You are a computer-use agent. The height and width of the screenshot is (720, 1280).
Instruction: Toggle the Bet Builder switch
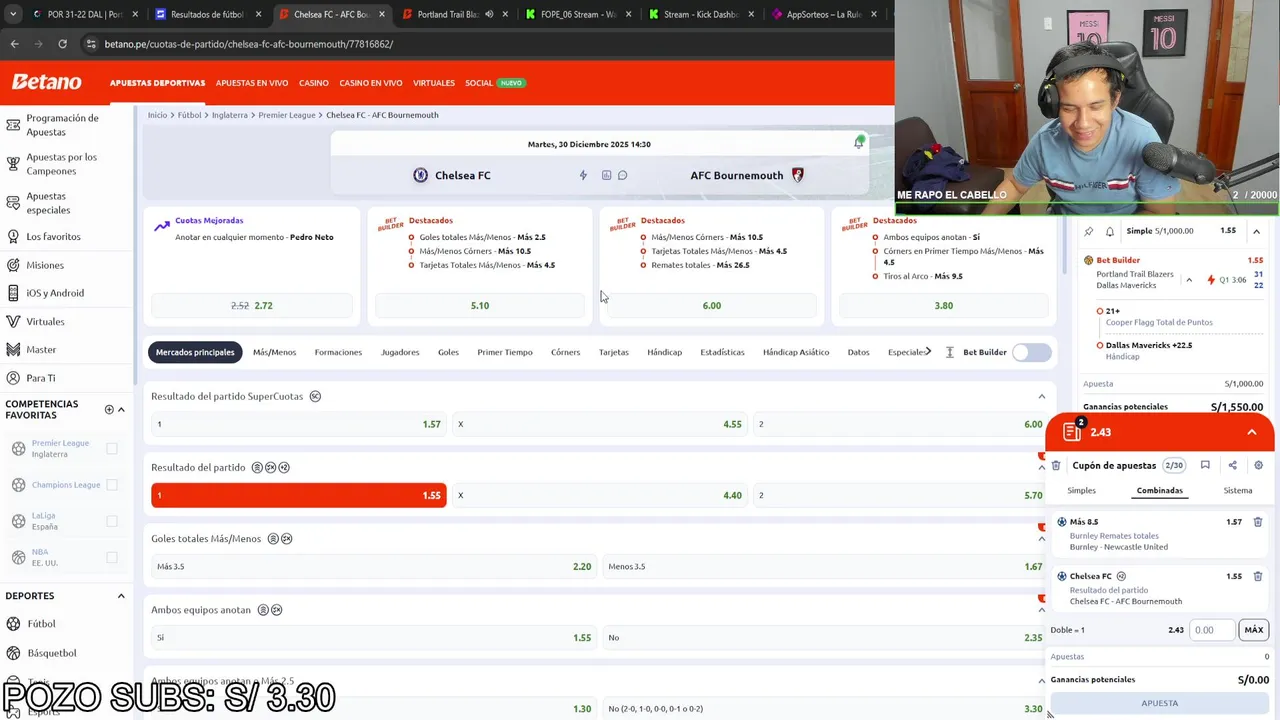point(1032,352)
